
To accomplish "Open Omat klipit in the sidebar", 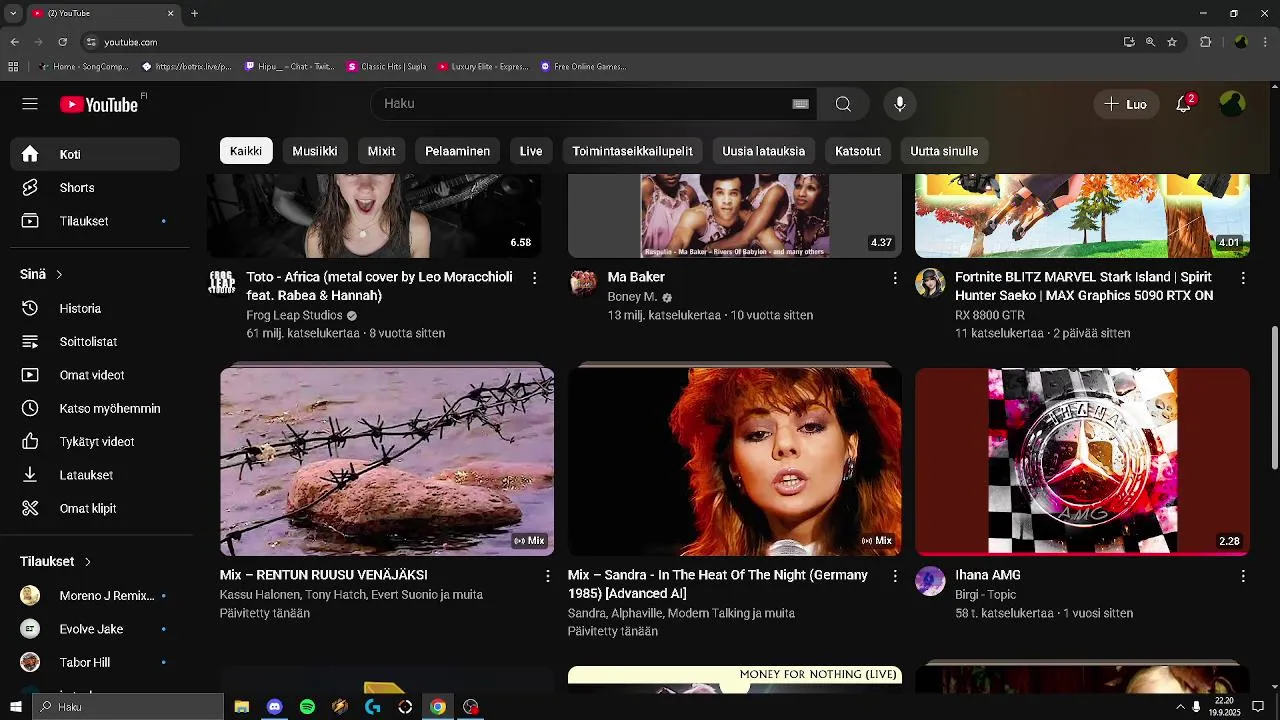I will coord(95,508).
